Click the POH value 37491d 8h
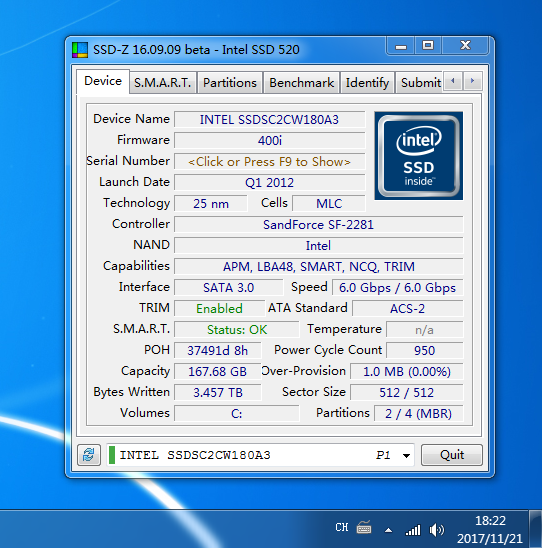The height and width of the screenshot is (548, 542). click(217, 351)
